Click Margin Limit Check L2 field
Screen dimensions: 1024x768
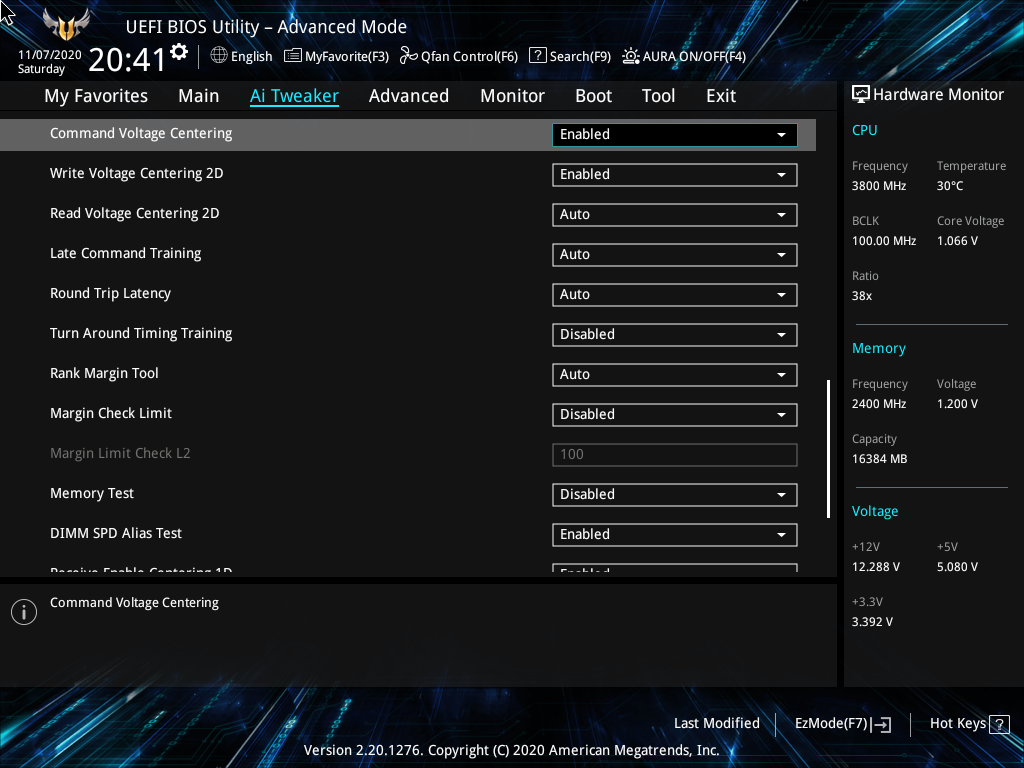pyautogui.click(x=675, y=455)
